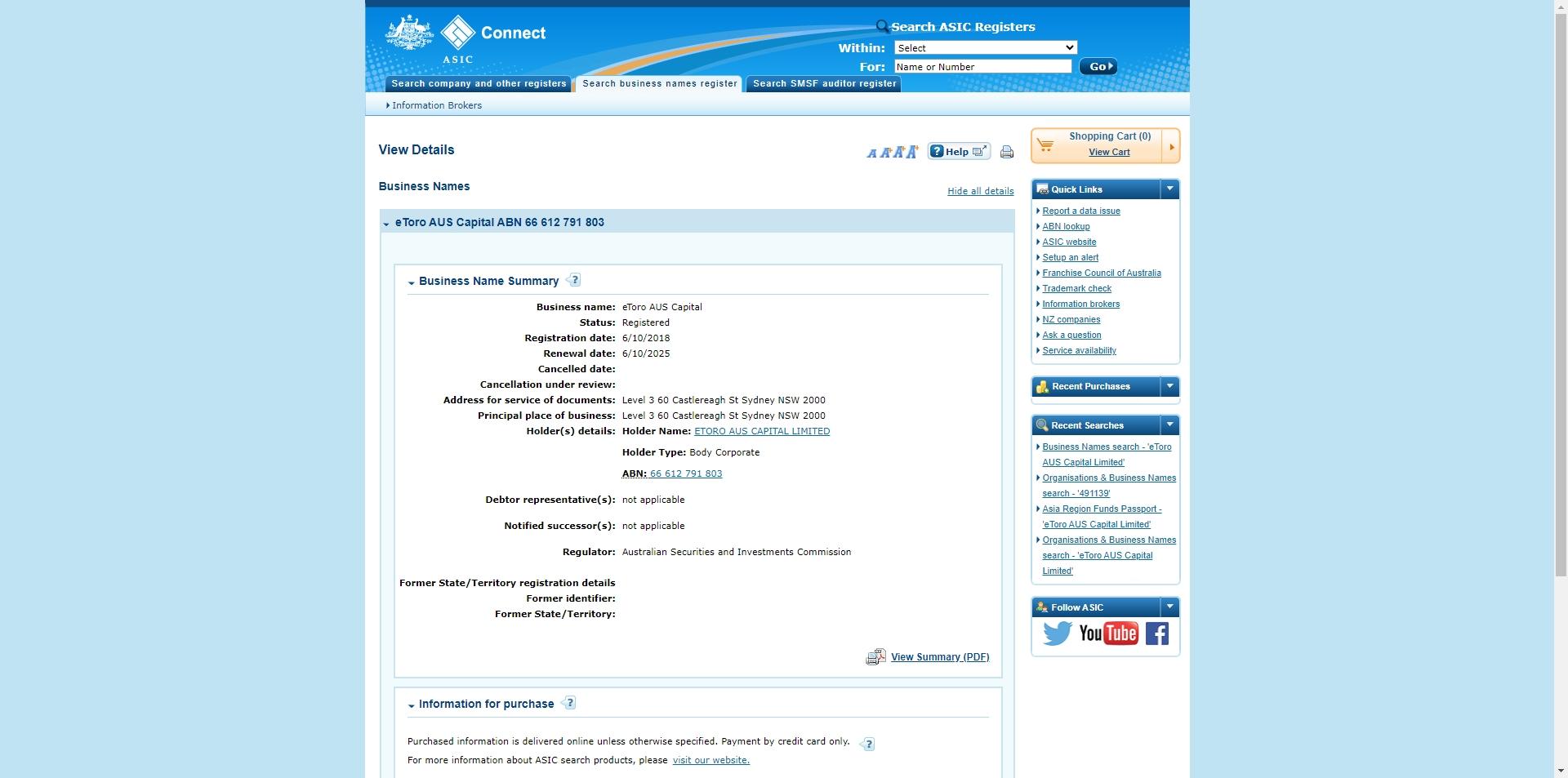The image size is (1568, 778).
Task: Click Setup an alert link
Action: click(1070, 258)
